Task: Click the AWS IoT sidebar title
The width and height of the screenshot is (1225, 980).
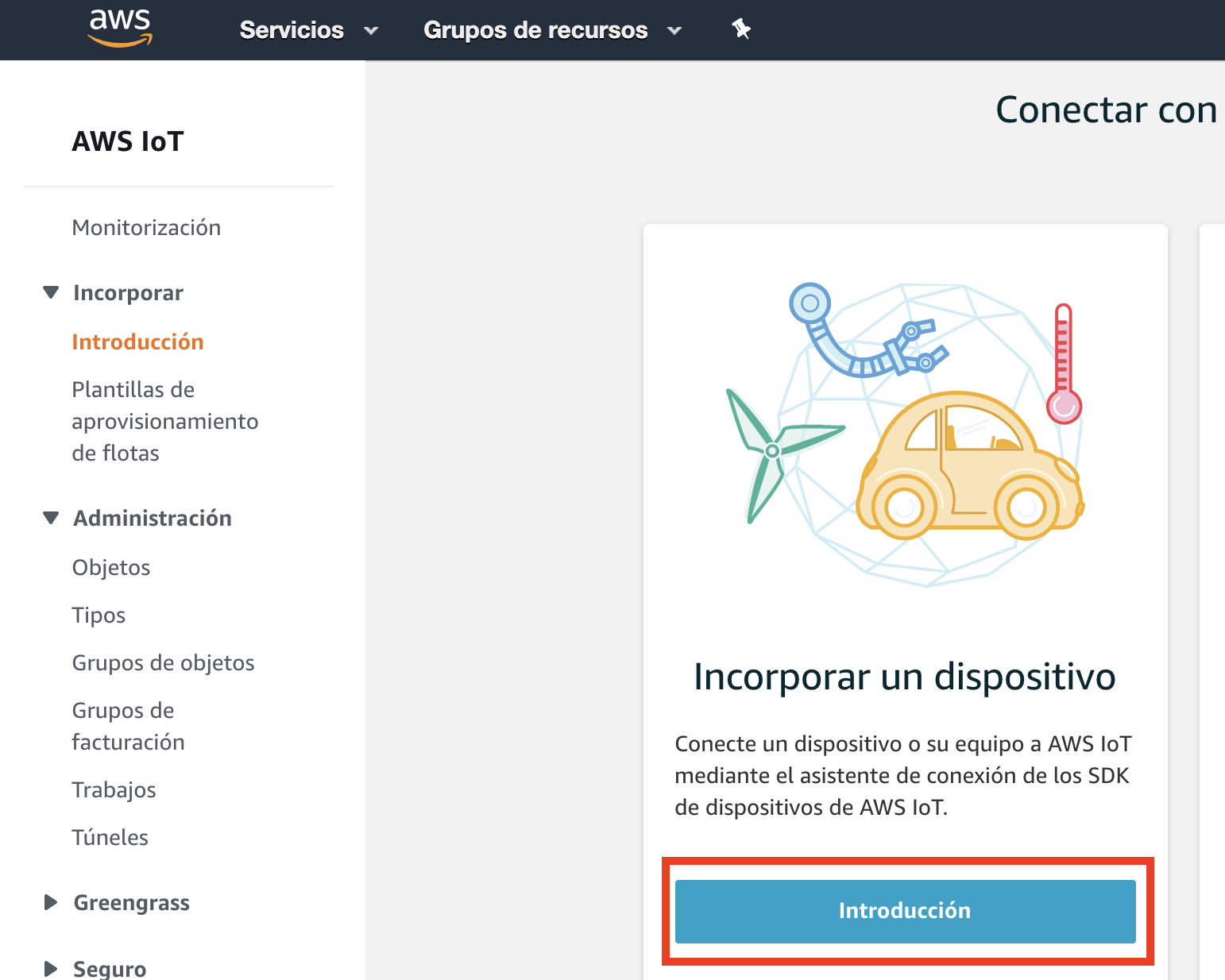Action: coord(128,141)
